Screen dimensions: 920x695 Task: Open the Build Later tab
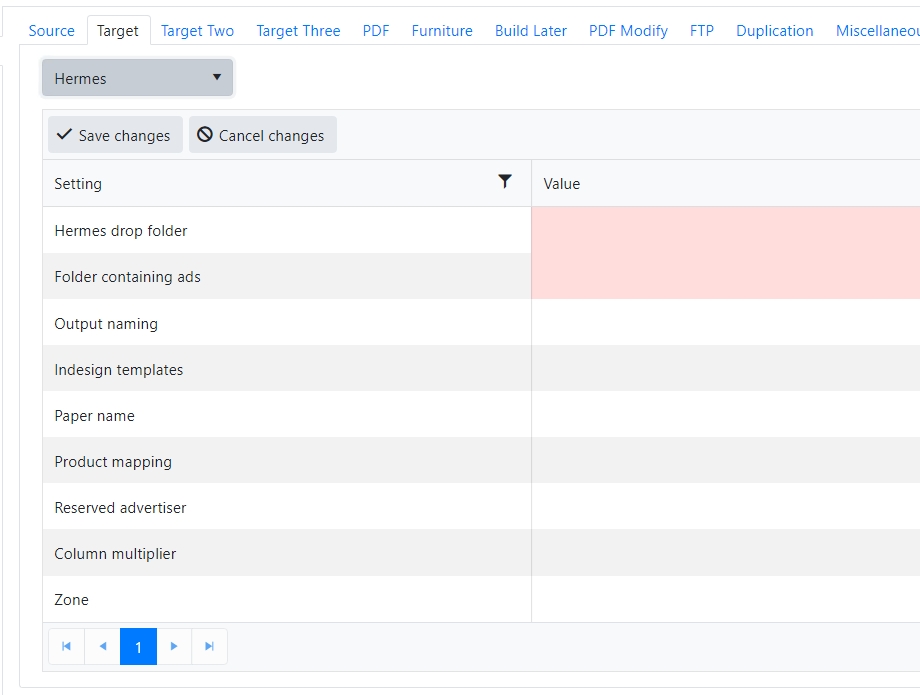[531, 31]
